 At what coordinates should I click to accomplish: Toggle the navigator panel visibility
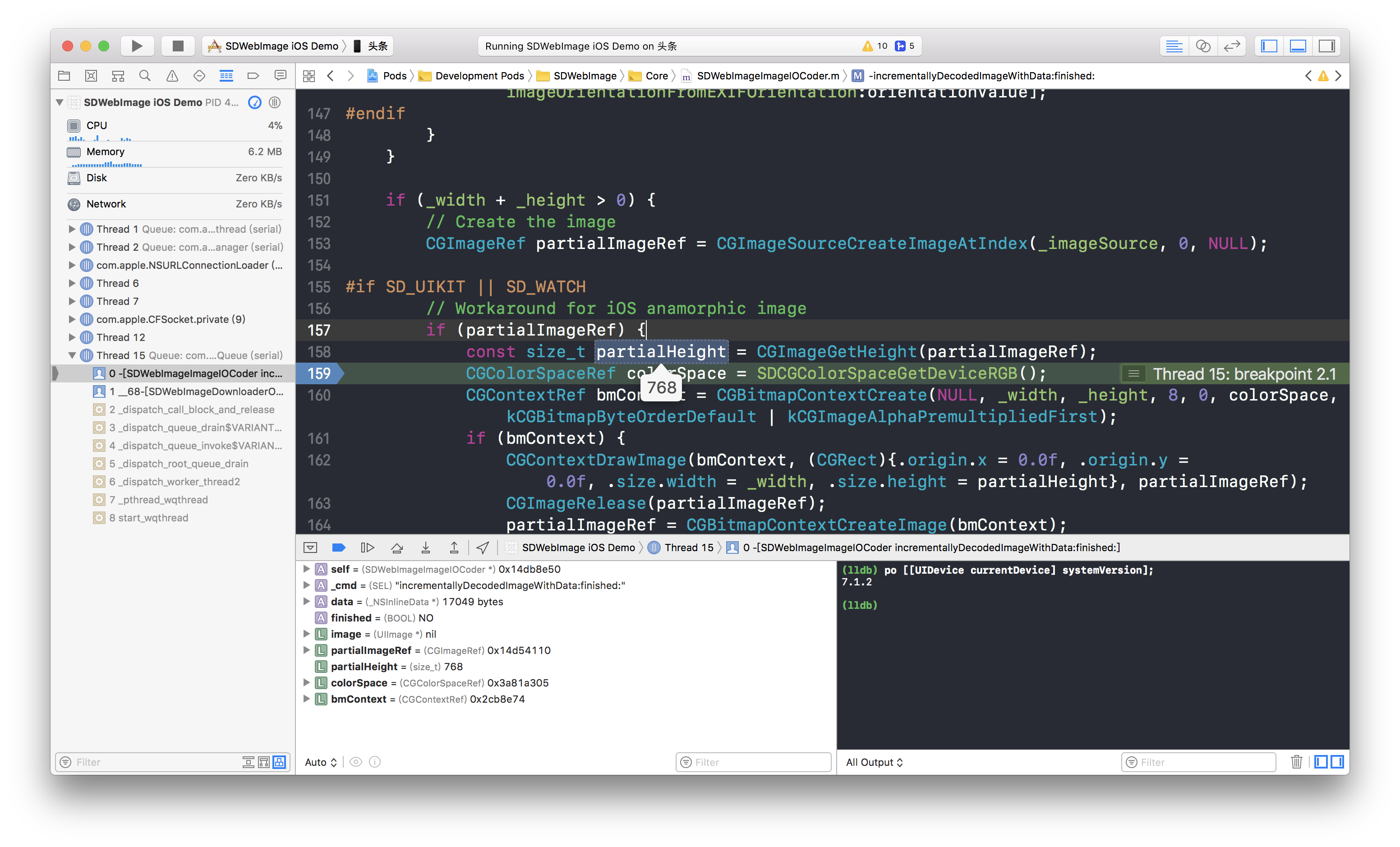tap(1269, 46)
